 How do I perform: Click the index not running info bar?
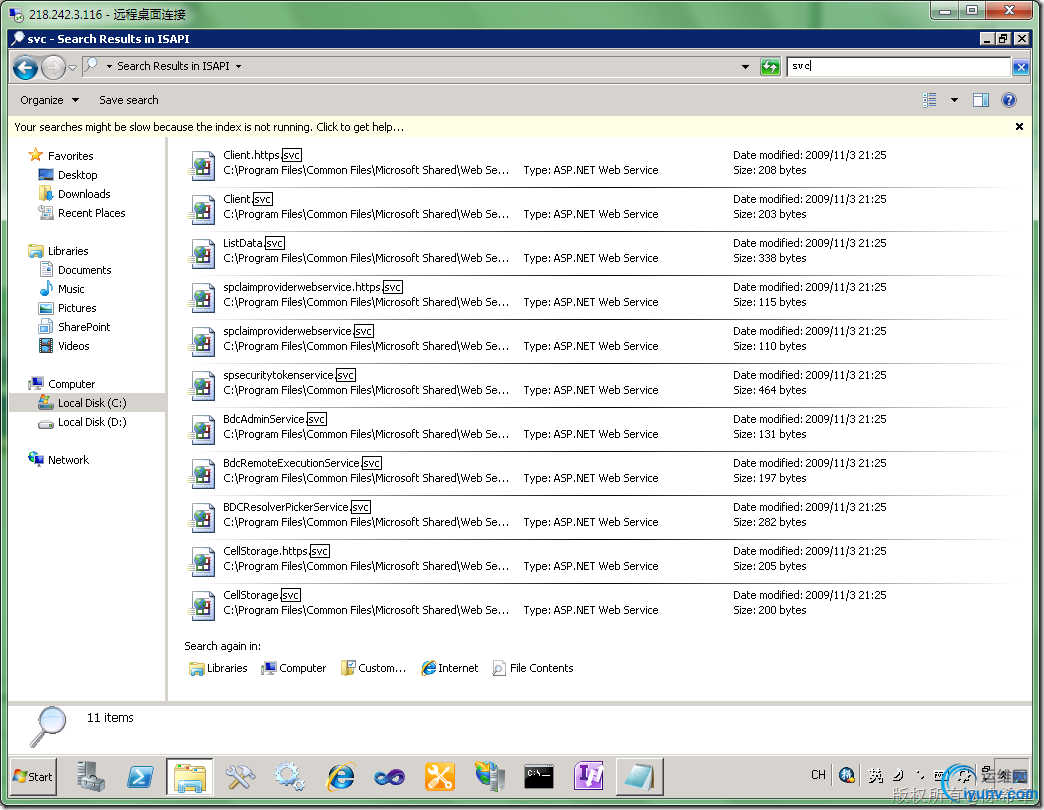coord(209,127)
